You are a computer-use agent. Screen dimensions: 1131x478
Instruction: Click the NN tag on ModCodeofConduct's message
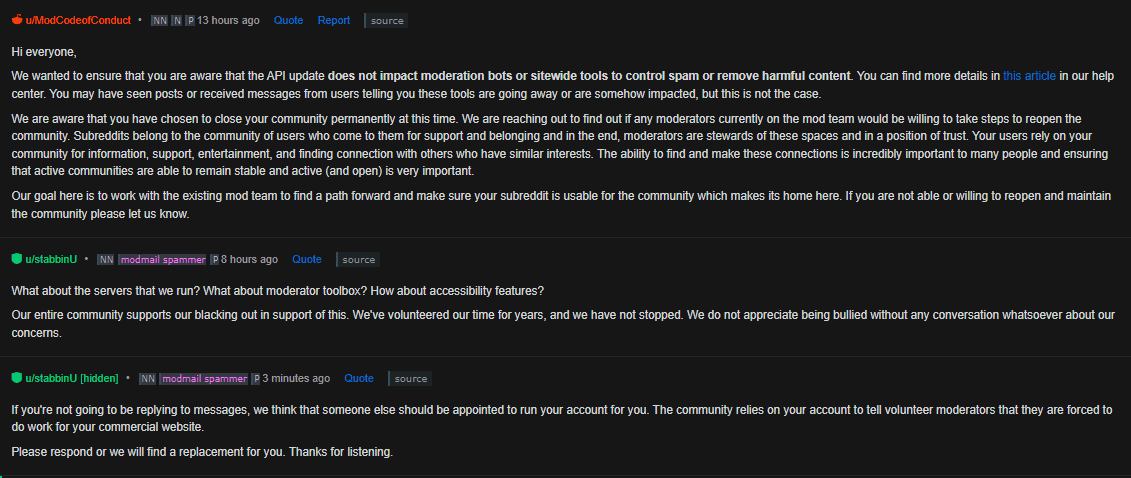(x=159, y=20)
